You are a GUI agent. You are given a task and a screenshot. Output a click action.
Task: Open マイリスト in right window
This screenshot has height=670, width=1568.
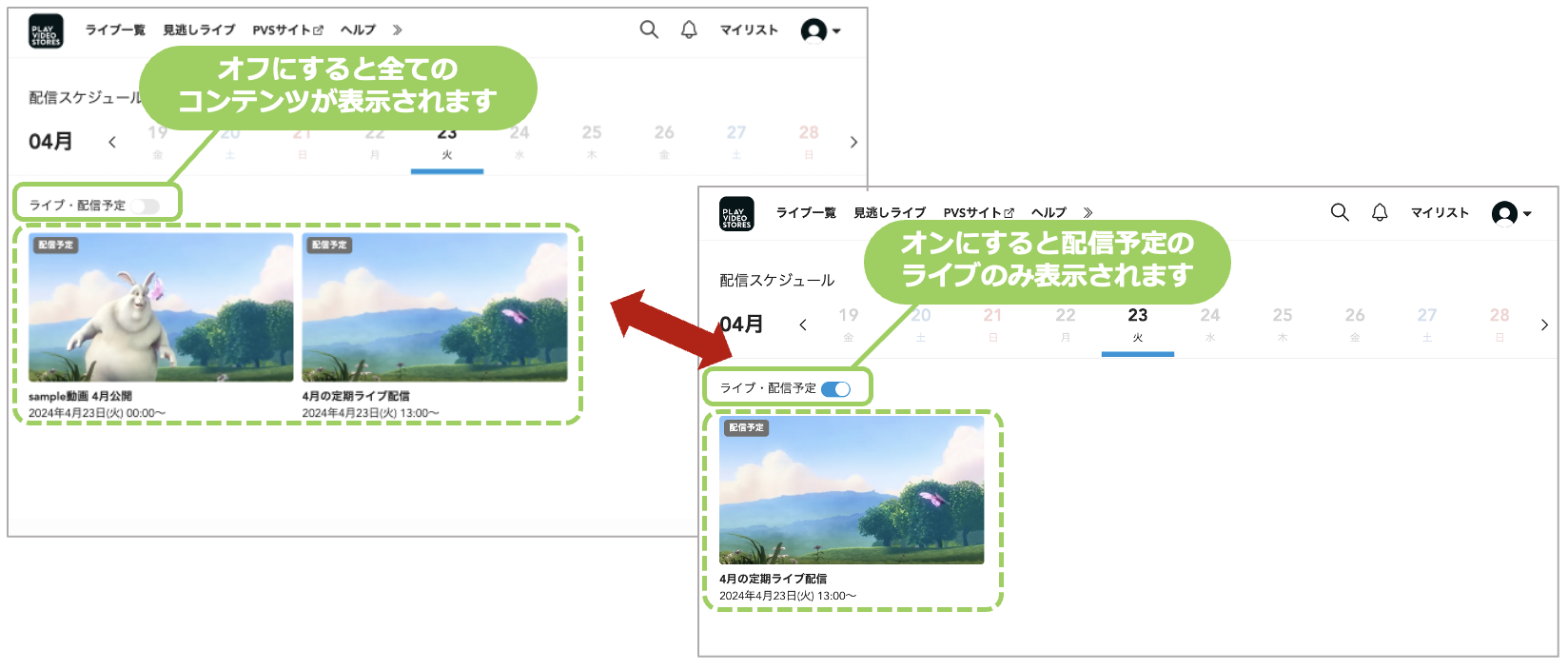coord(1440,213)
